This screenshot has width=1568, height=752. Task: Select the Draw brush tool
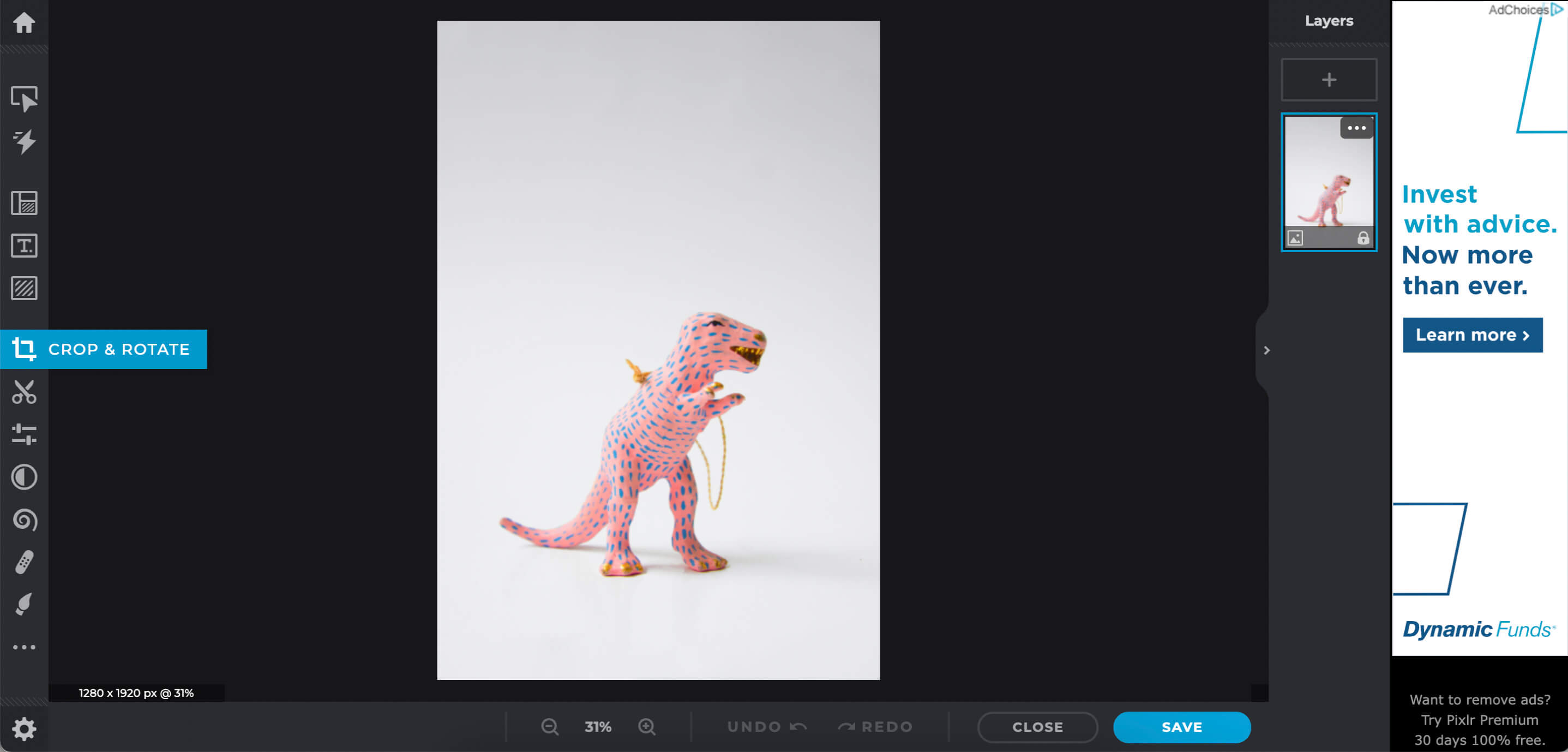25,605
